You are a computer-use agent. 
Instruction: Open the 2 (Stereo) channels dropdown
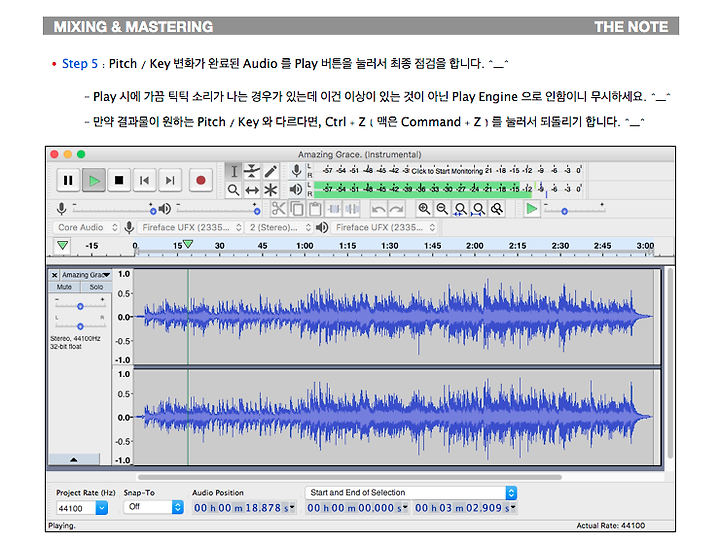click(279, 227)
